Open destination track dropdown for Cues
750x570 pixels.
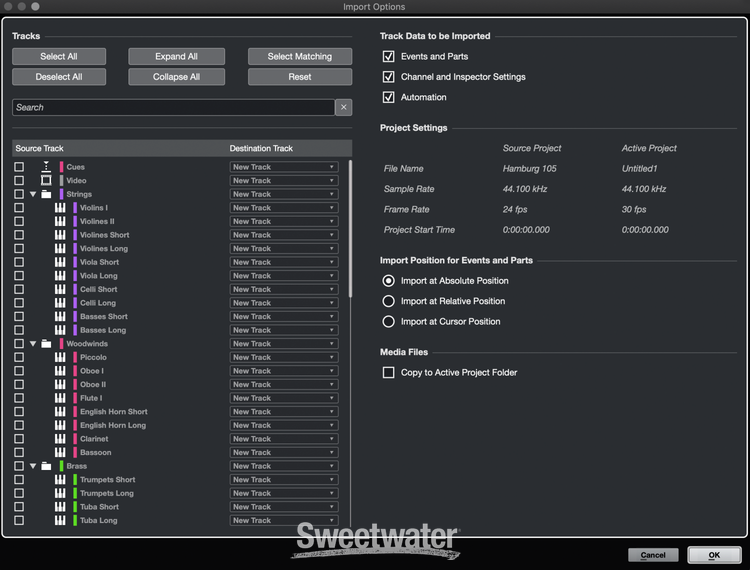pyautogui.click(x=284, y=167)
